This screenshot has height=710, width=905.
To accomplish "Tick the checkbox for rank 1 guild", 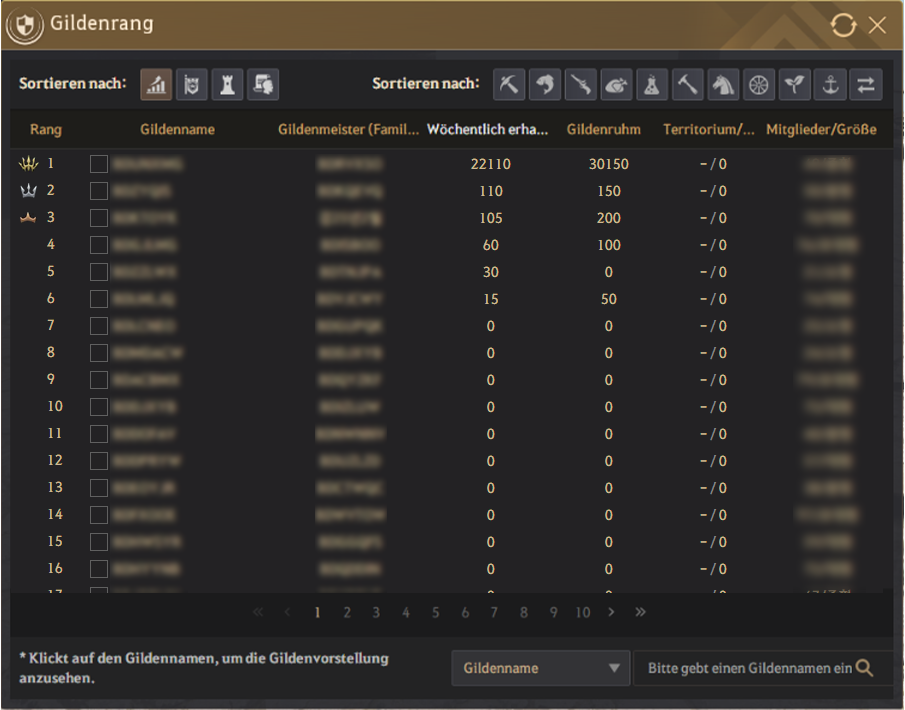I will 99,164.
